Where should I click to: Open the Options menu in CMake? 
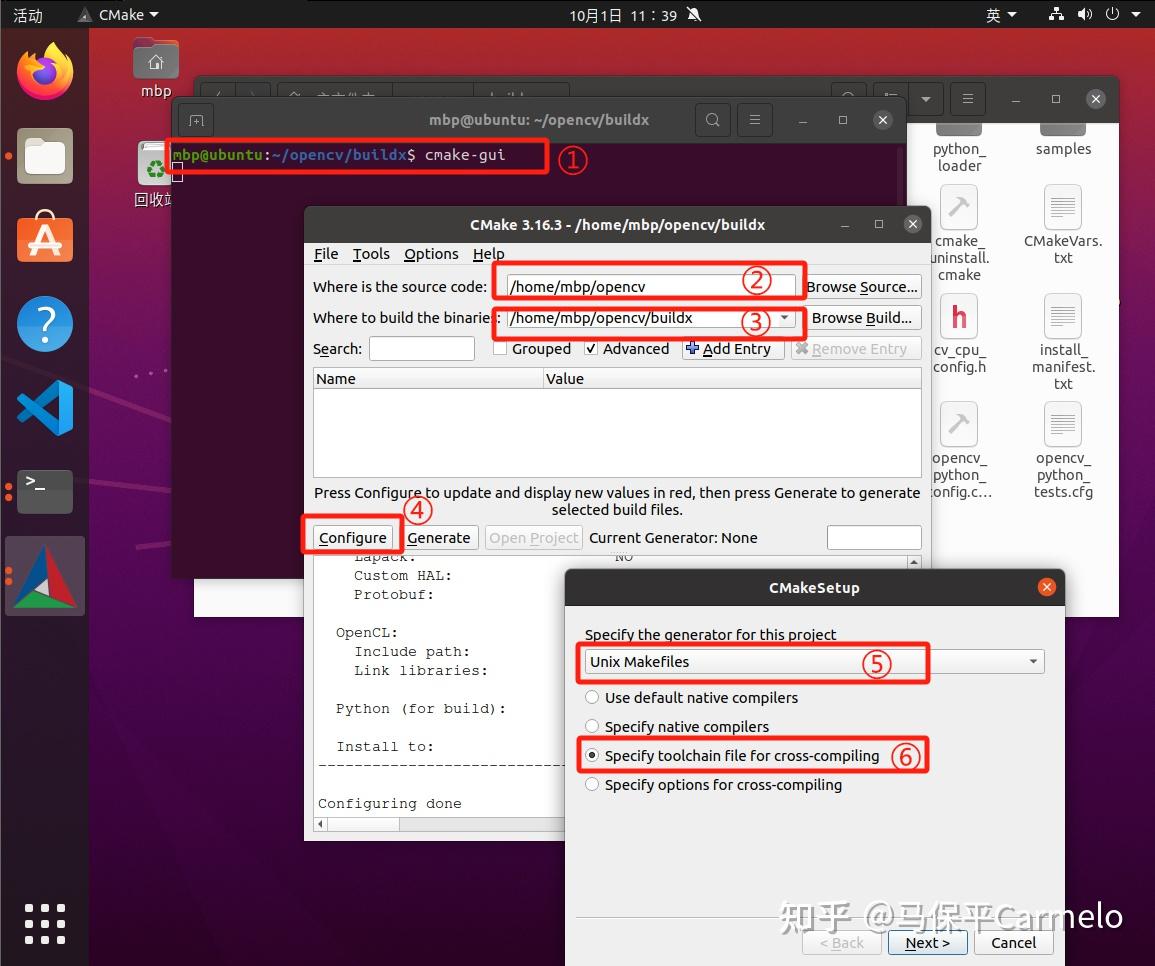point(430,253)
